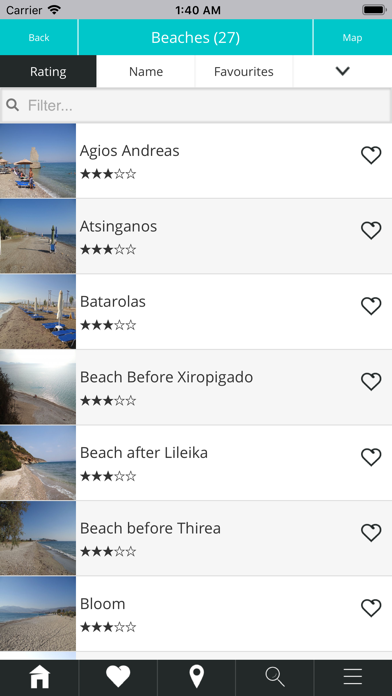Screen dimensions: 392x696
Task: Click the Agios Andreas star rating
Action: 108,174
